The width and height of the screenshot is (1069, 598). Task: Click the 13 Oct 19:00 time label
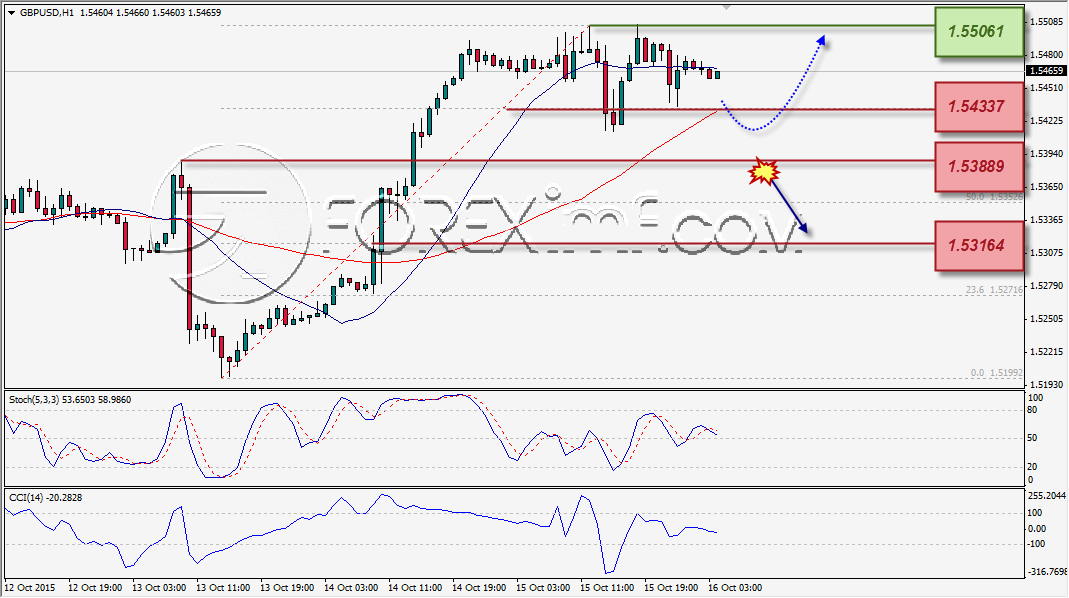tap(287, 587)
